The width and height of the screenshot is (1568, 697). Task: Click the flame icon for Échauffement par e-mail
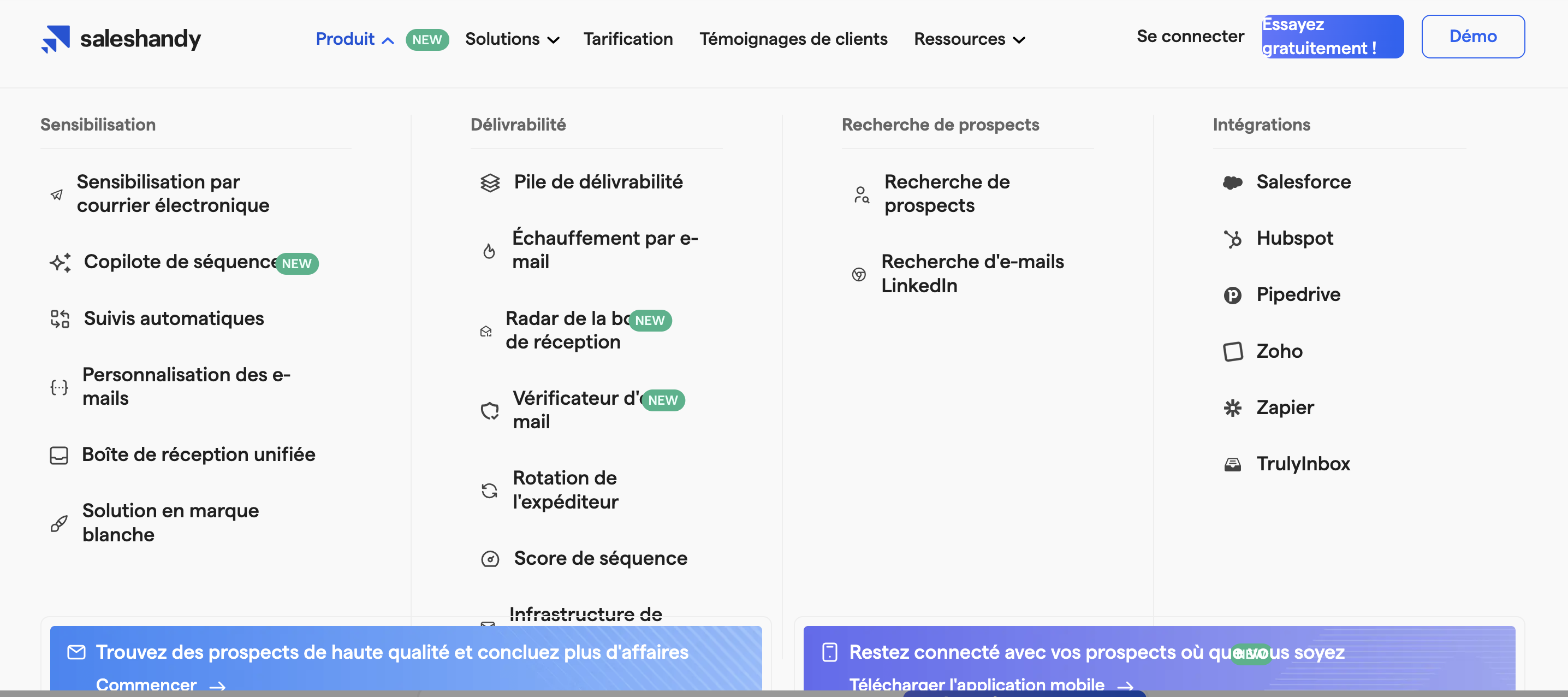(x=489, y=250)
